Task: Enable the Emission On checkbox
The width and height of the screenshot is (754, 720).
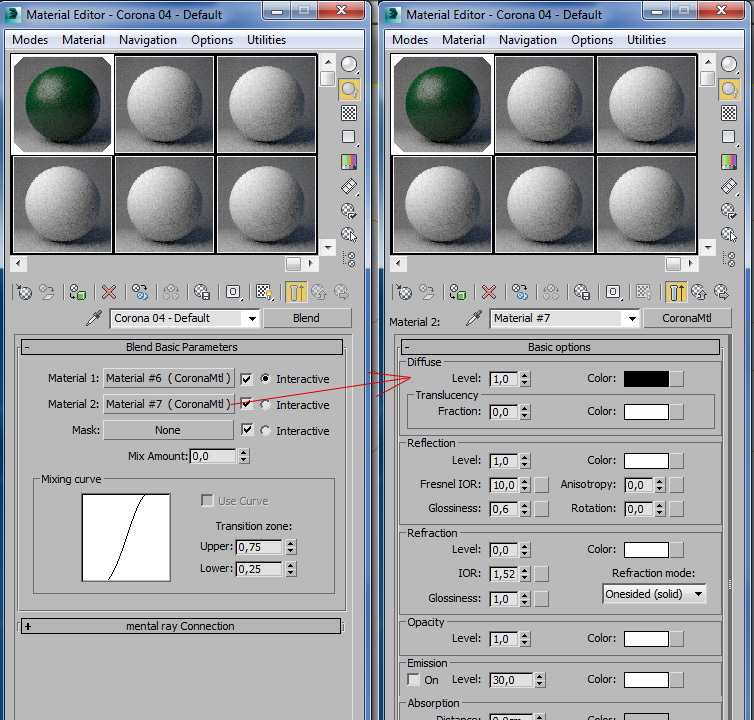Action: [x=415, y=680]
